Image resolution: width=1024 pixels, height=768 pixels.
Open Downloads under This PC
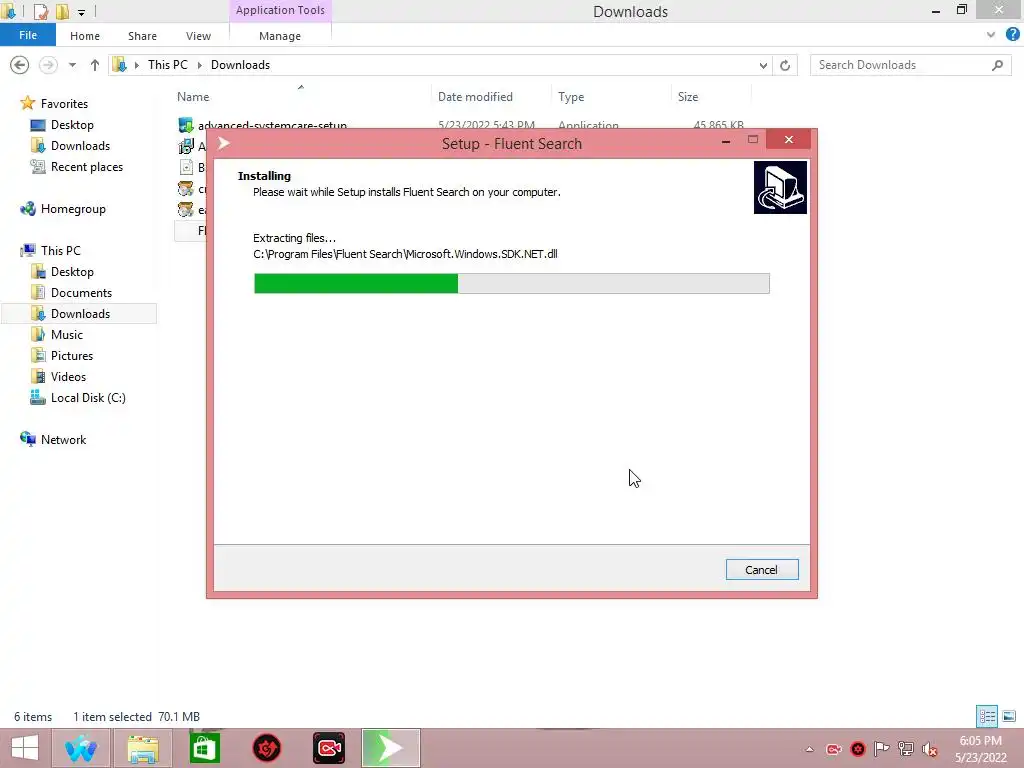point(80,313)
